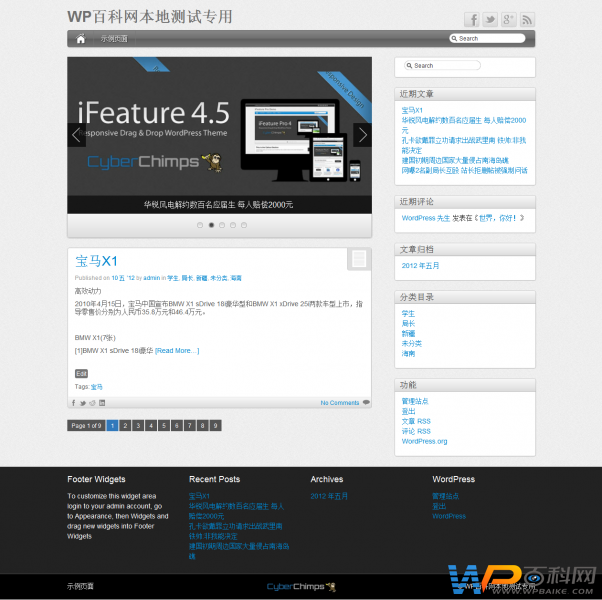Go to home via the house icon
Screen dimensions: 602x600
coord(81,39)
